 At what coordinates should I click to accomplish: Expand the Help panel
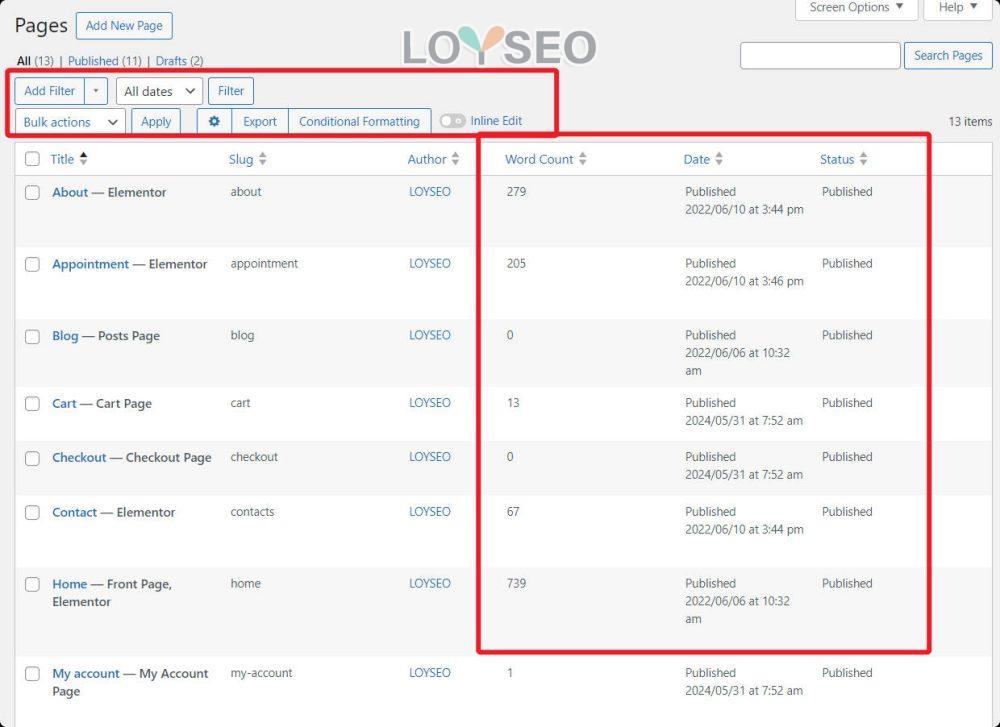coord(958,8)
